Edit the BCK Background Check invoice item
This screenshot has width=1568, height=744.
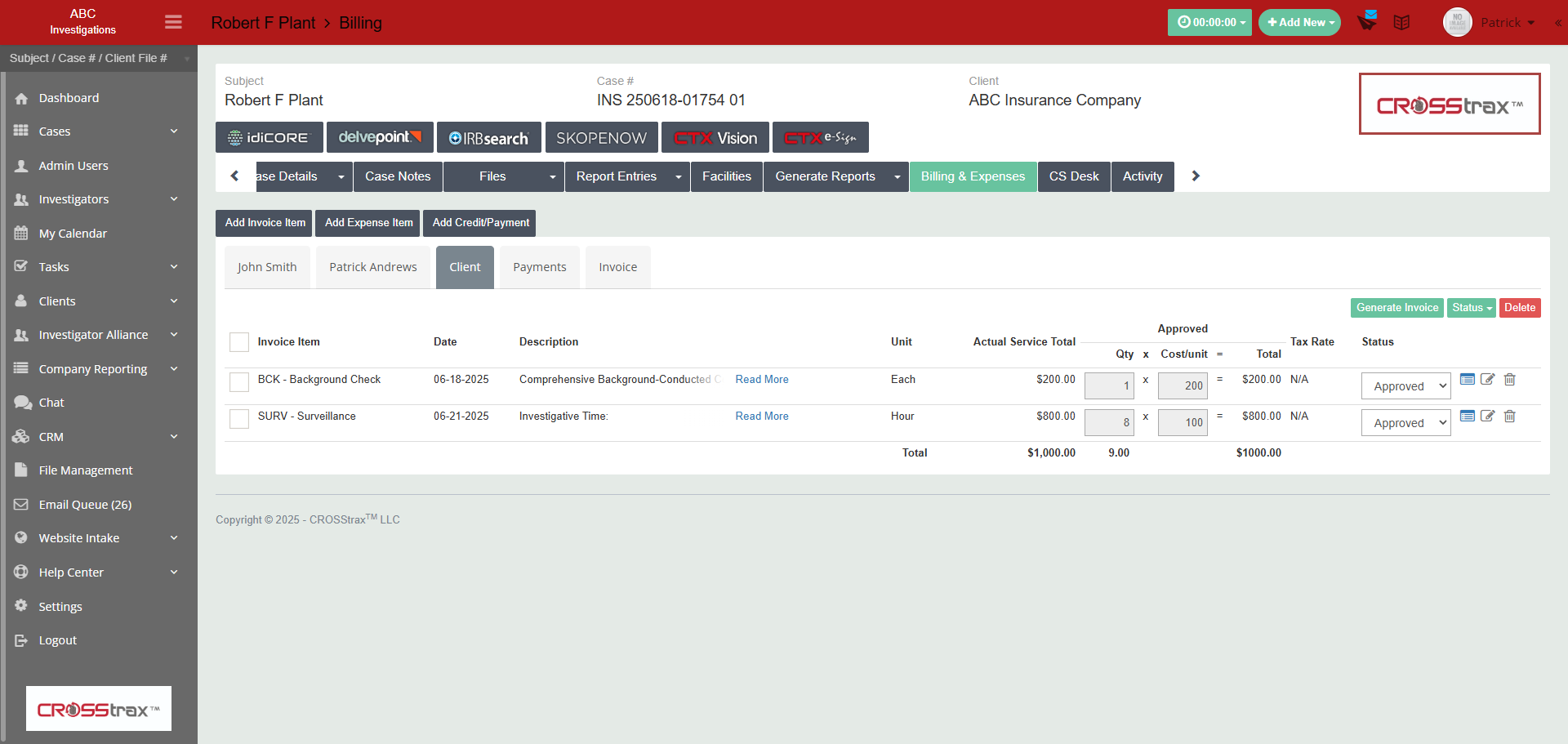[1488, 379]
